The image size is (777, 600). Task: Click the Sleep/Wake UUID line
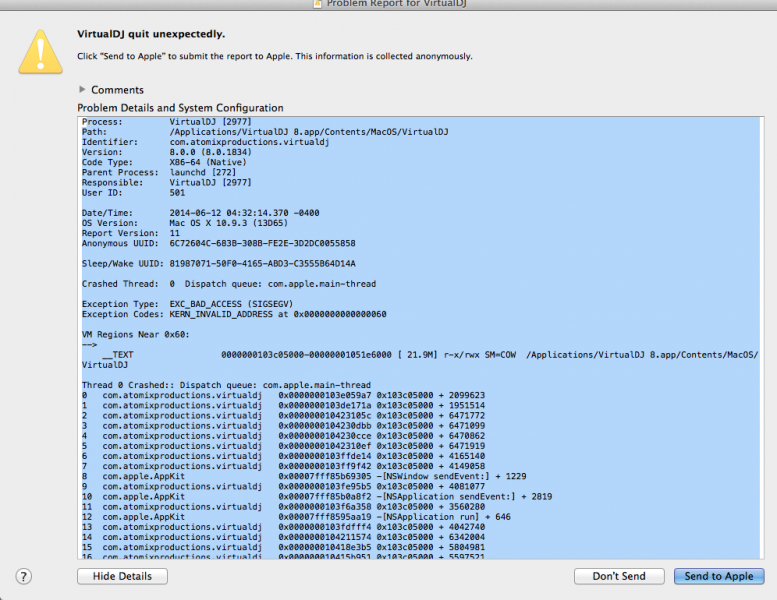219,264
